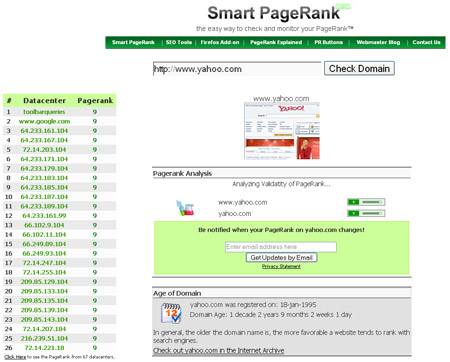Open Contact Us menu item
Image resolution: width=450 pixels, height=362 pixels.
coord(426,42)
